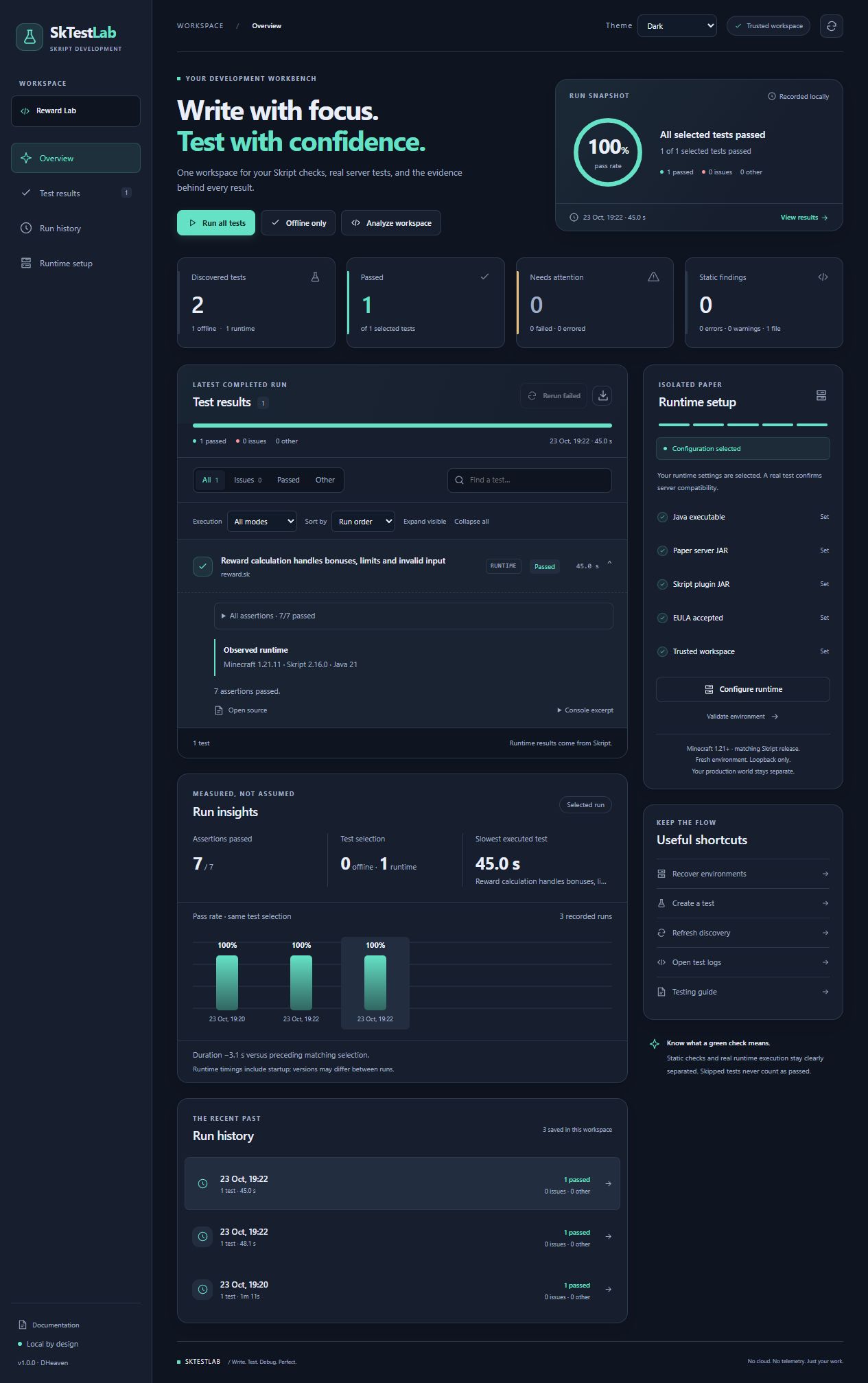Click the 100% pass rate ring
Viewport: 868px width, 1383px height.
pyautogui.click(x=608, y=152)
